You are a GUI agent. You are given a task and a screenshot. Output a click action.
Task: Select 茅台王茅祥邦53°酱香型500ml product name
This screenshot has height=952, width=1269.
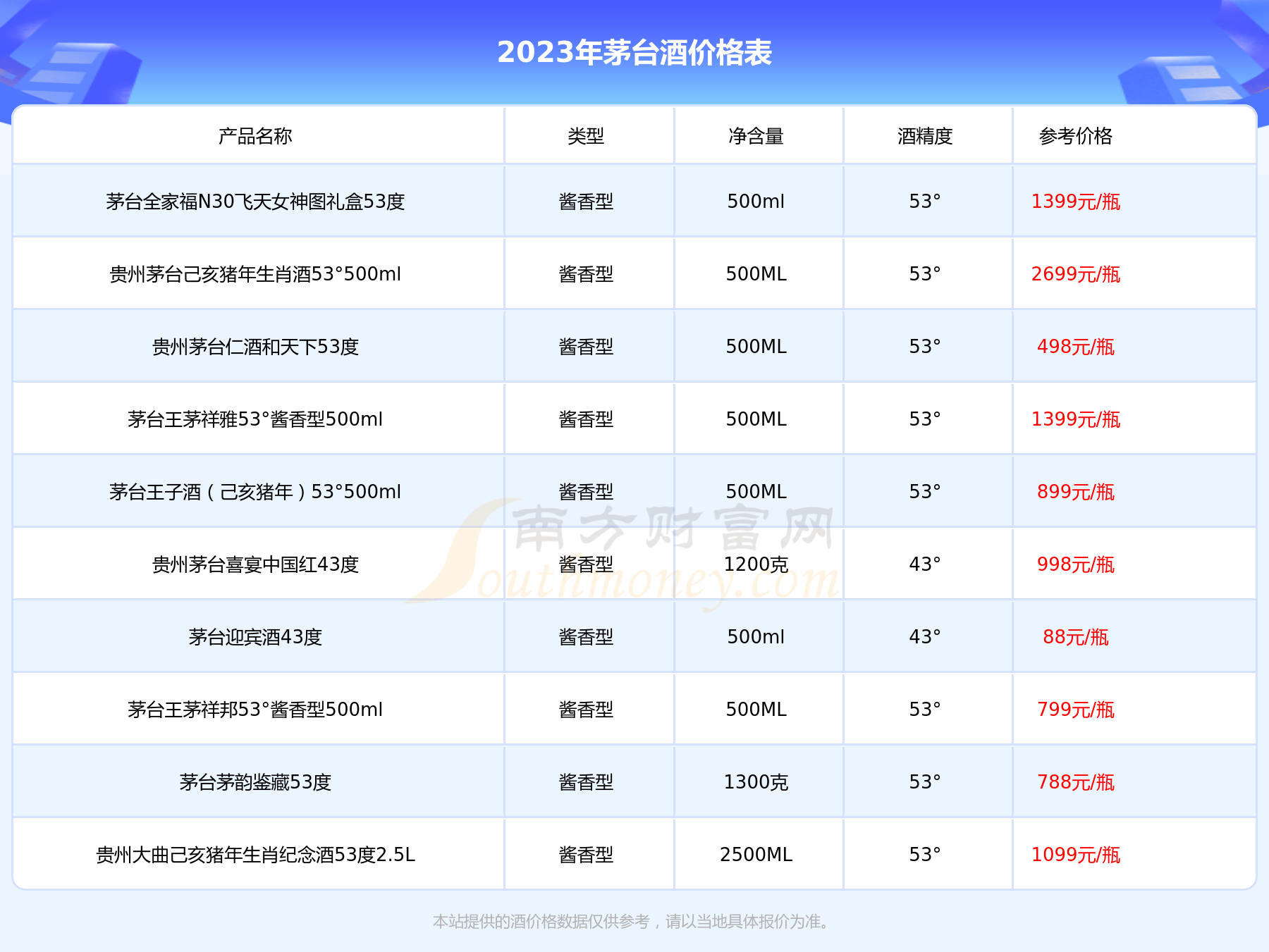[255, 710]
